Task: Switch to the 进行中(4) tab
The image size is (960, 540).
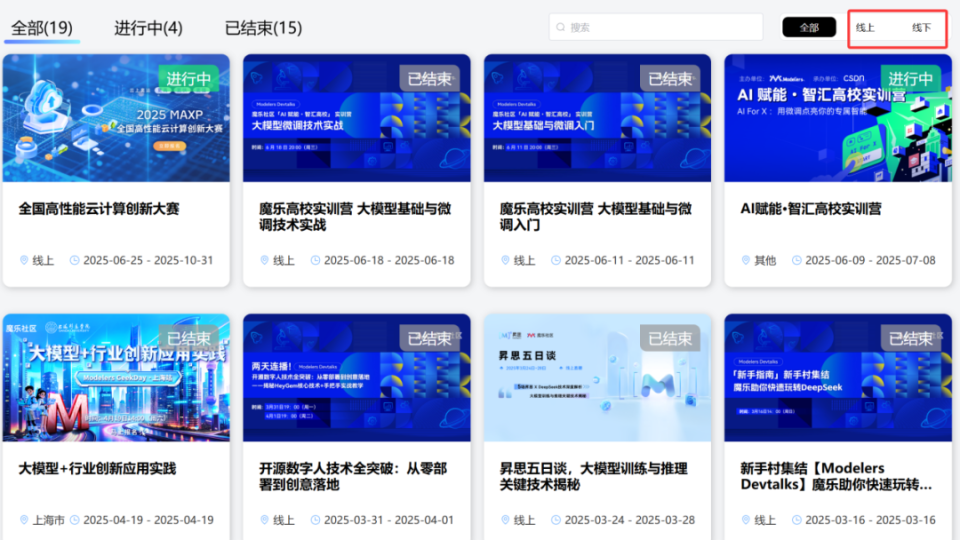Action: click(x=148, y=28)
